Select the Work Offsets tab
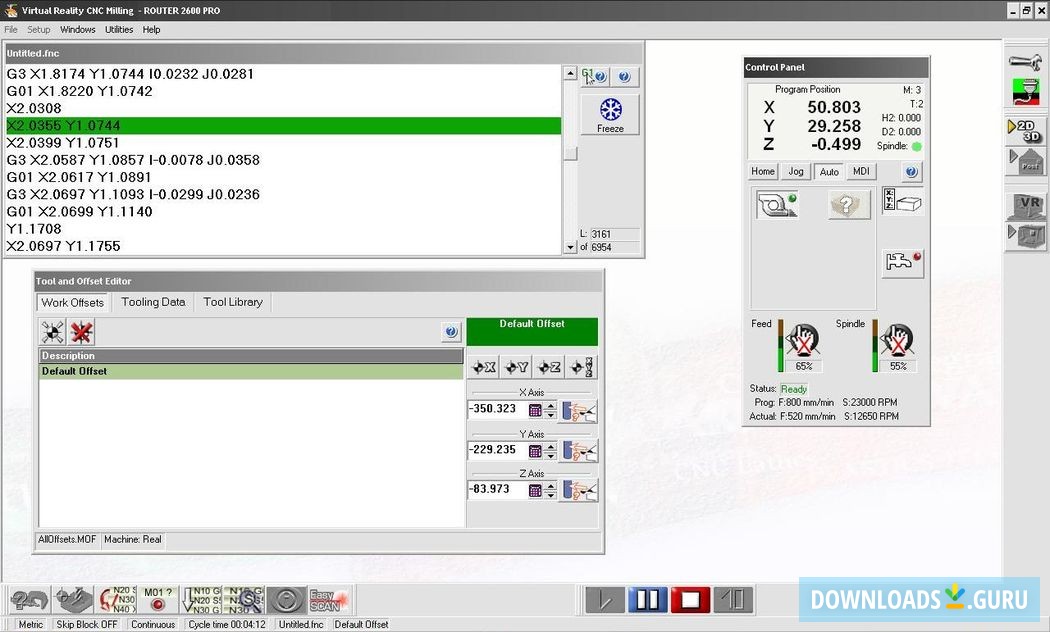Viewport: 1050px width, 632px height. (x=72, y=303)
